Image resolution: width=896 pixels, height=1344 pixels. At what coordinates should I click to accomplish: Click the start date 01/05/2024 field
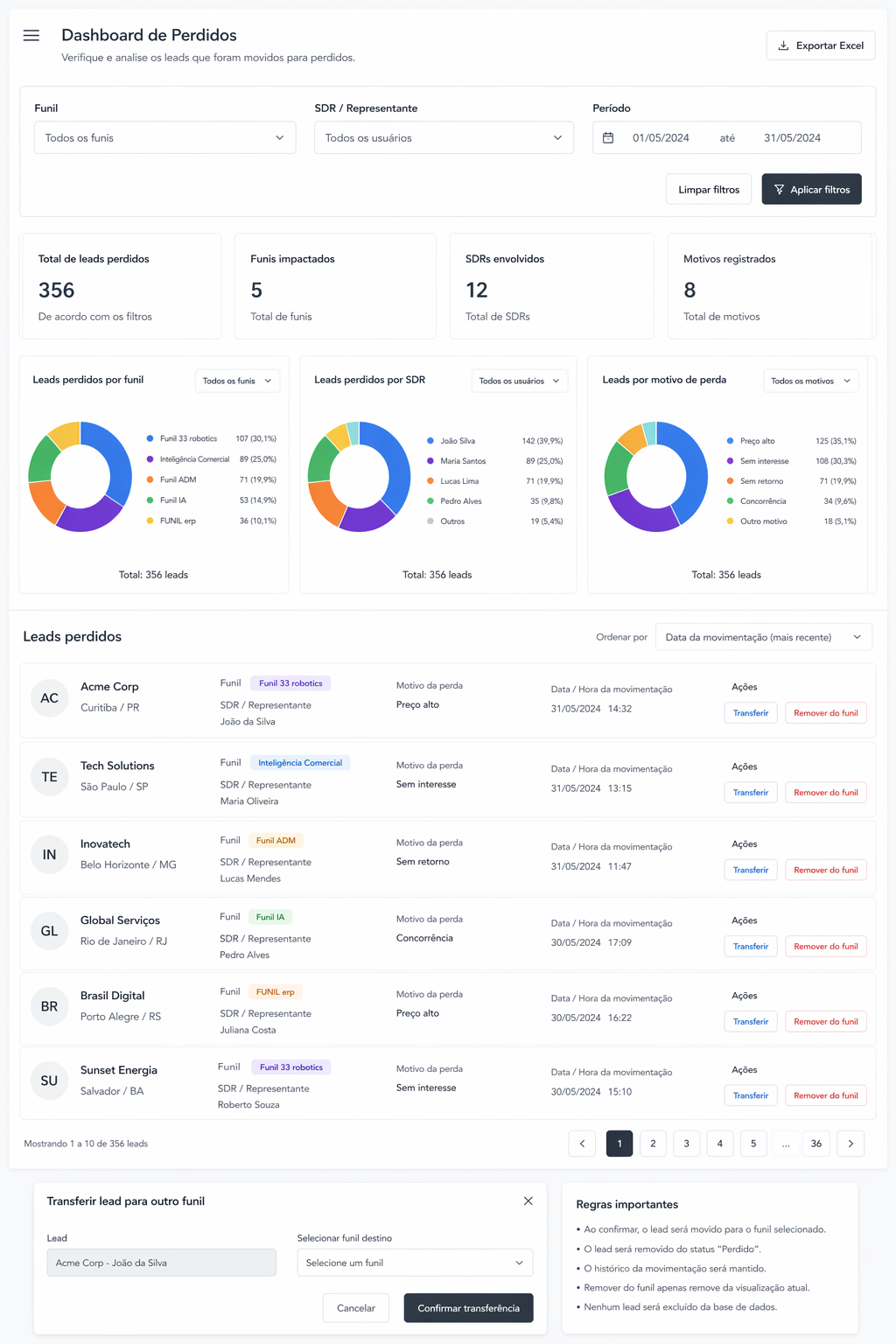[x=661, y=138]
